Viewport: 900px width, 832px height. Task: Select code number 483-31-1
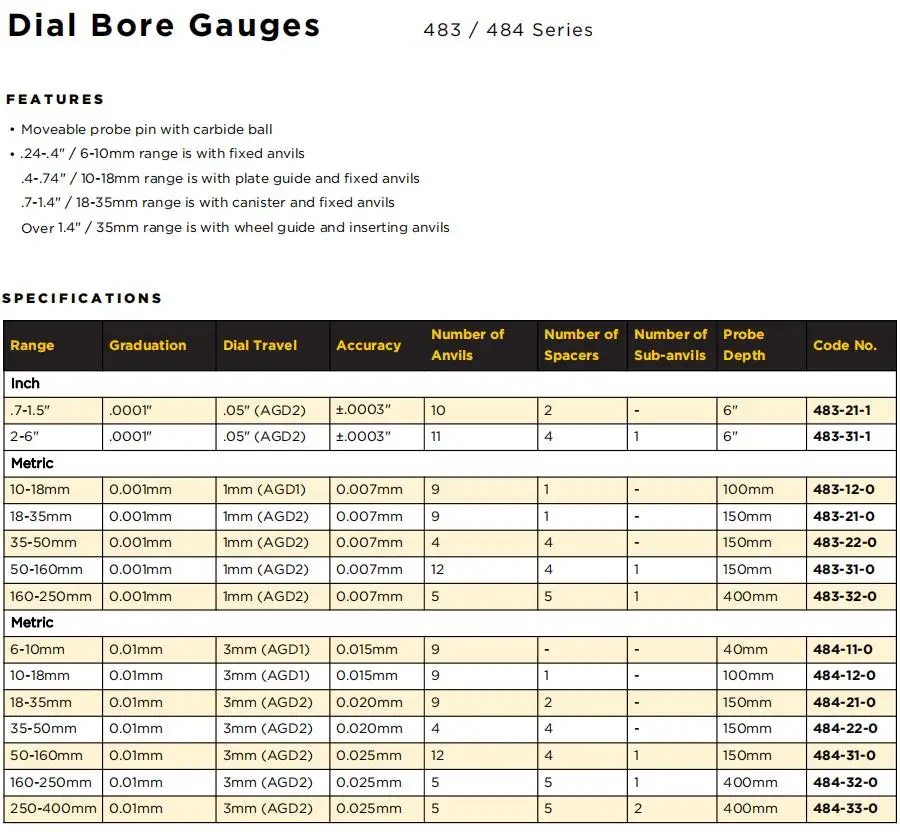841,437
